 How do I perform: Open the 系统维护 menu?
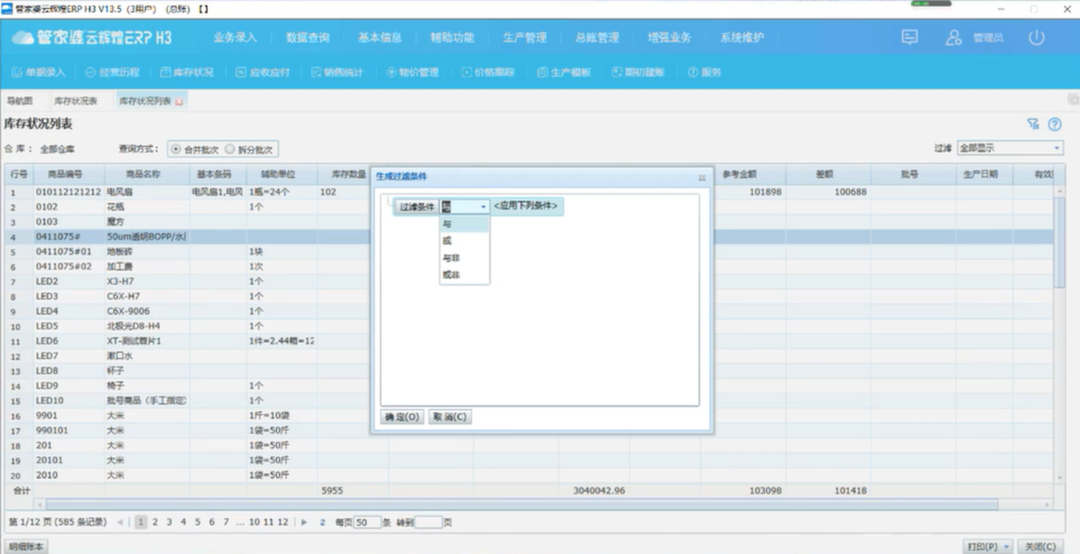pos(742,38)
